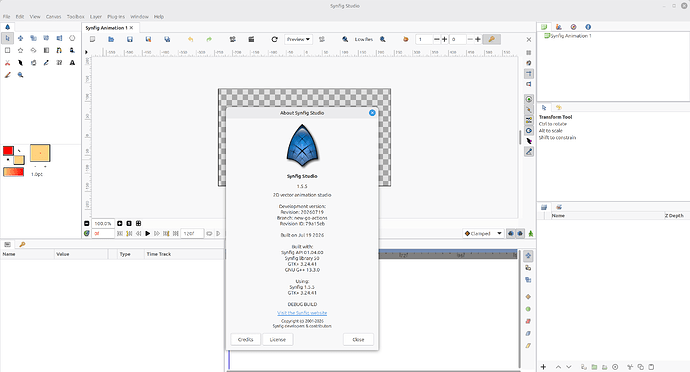Open the Plug-Ins menu
This screenshot has width=690, height=372.
pyautogui.click(x=116, y=17)
